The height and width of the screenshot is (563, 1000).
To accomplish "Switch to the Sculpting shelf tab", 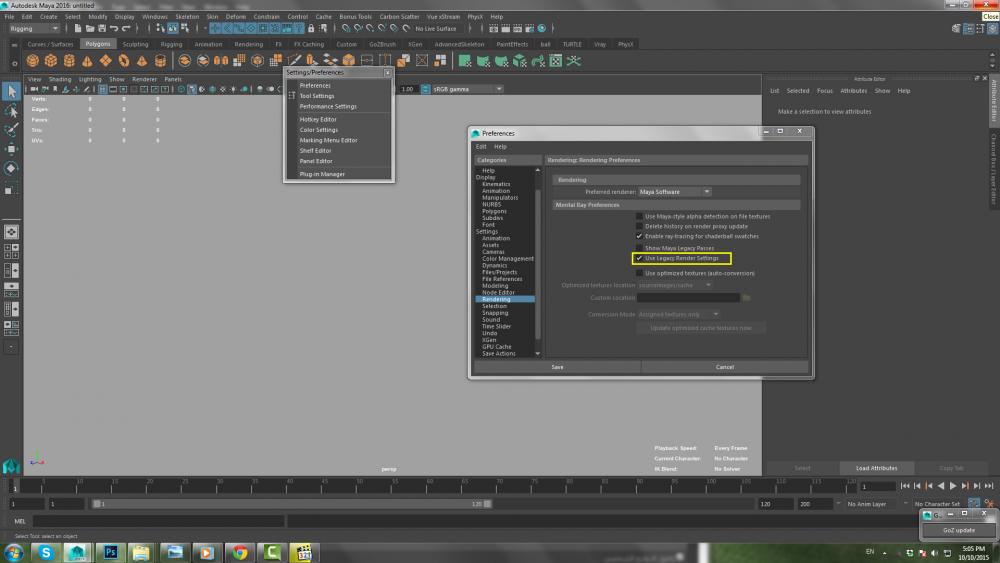I will pyautogui.click(x=135, y=44).
